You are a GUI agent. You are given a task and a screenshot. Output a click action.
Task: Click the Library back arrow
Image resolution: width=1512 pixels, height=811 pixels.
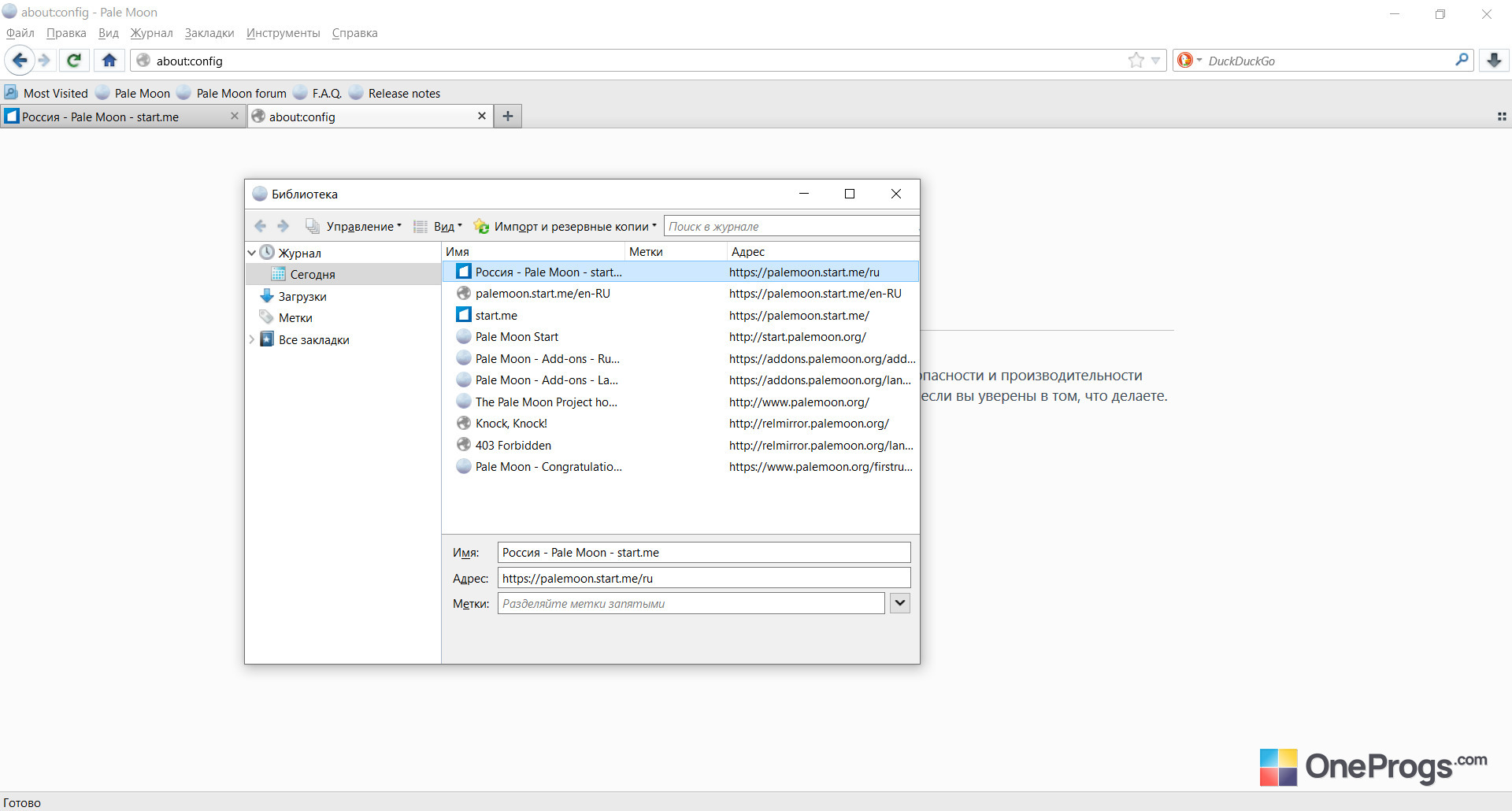261,226
